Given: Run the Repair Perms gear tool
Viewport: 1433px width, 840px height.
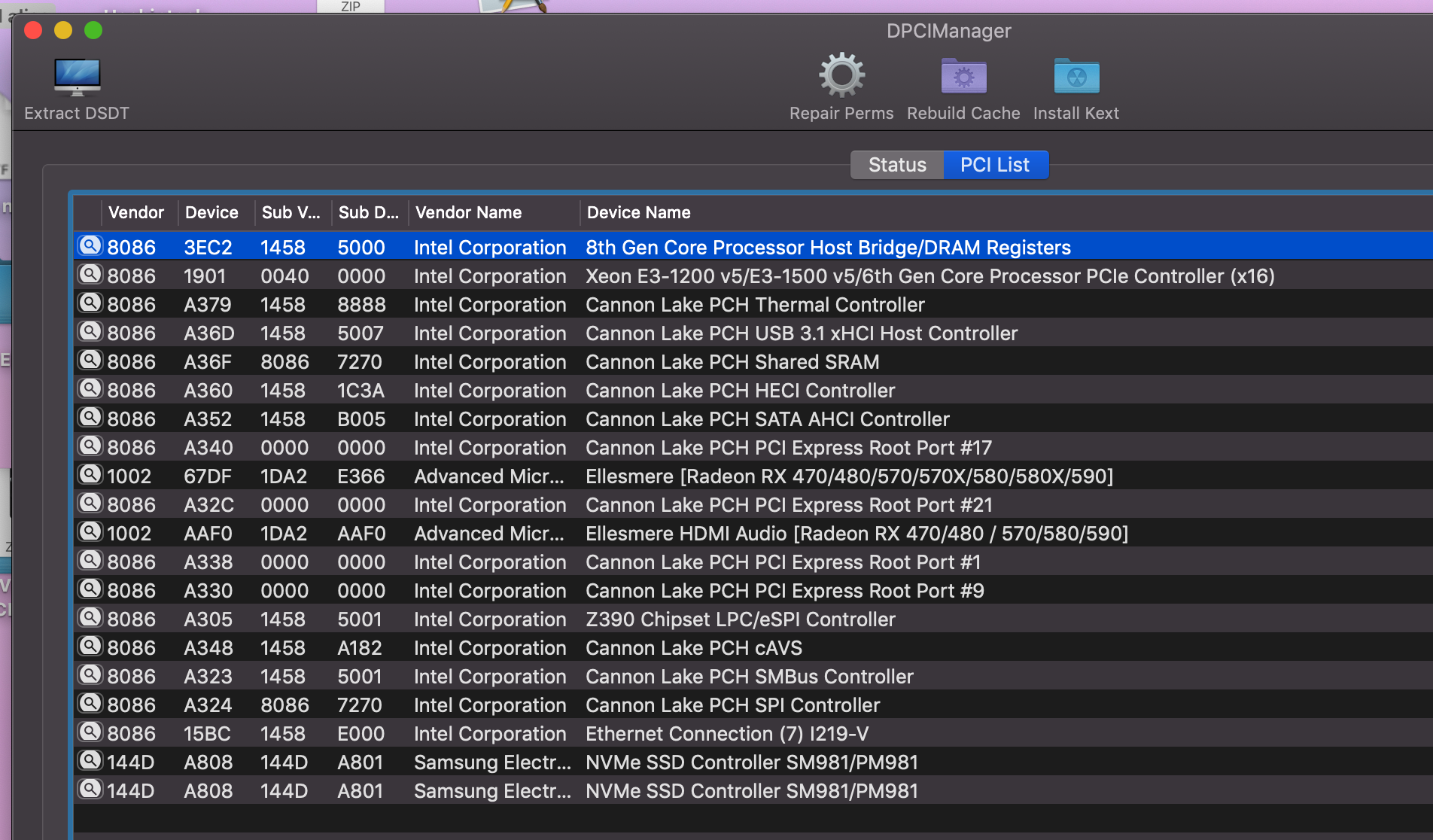Looking at the screenshot, I should [x=841, y=75].
